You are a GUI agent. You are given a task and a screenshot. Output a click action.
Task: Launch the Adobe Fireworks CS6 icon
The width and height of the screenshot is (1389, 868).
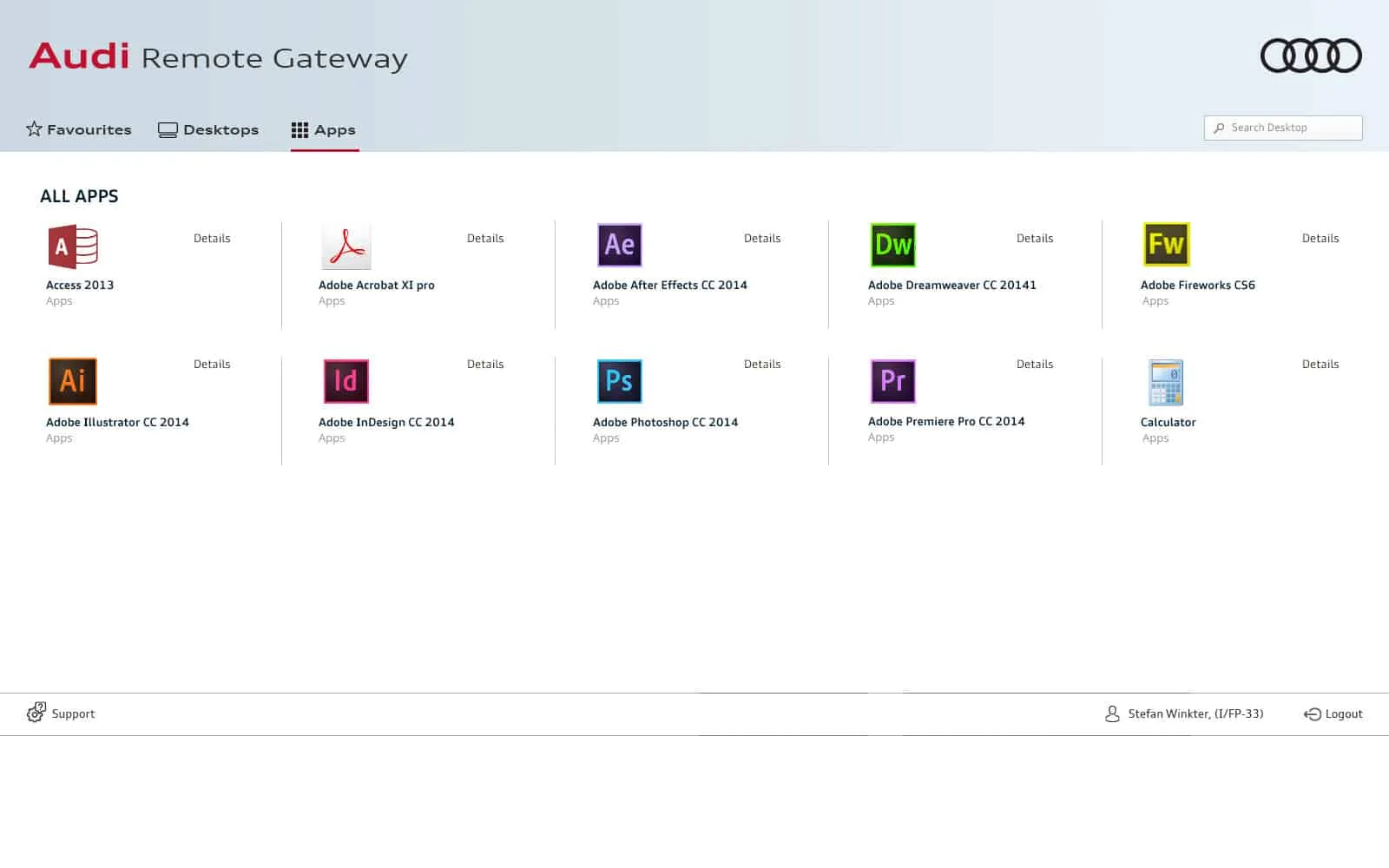click(1167, 245)
